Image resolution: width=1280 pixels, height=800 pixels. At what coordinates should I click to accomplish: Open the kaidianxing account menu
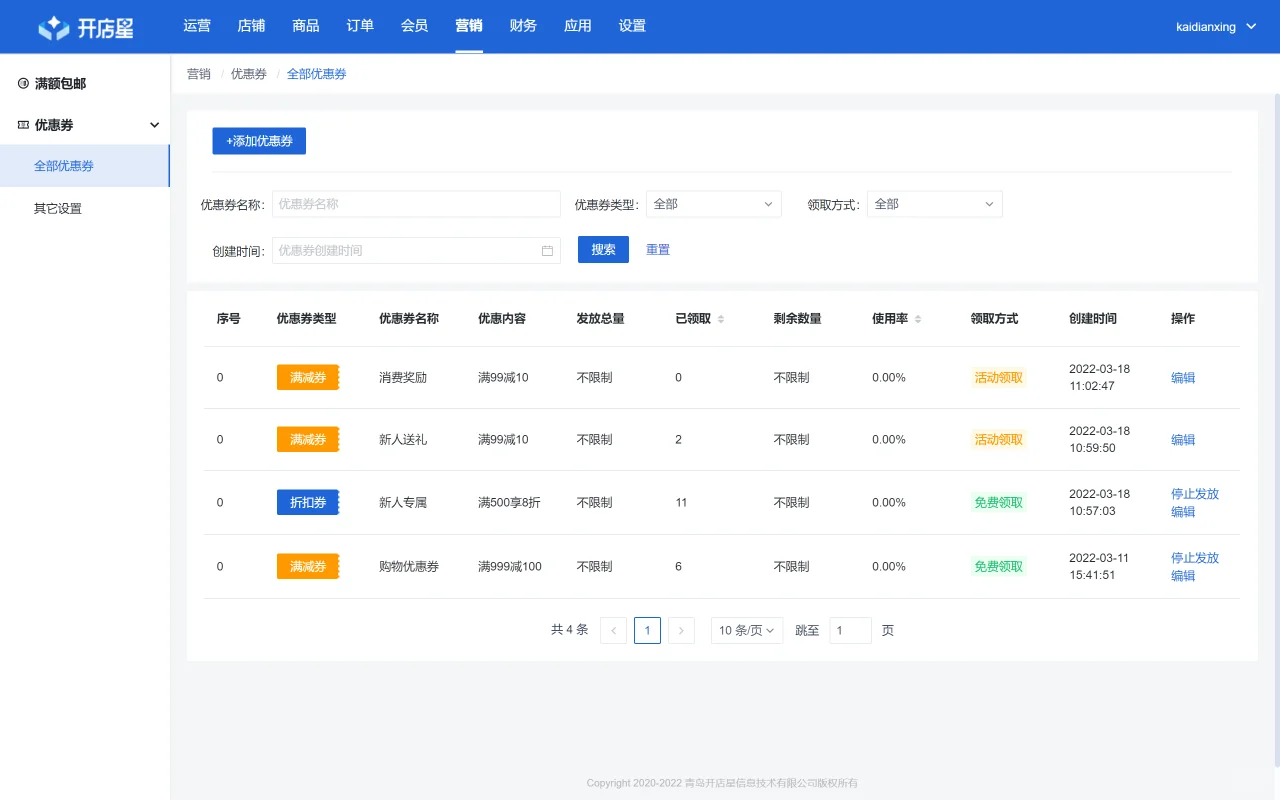coord(1216,26)
